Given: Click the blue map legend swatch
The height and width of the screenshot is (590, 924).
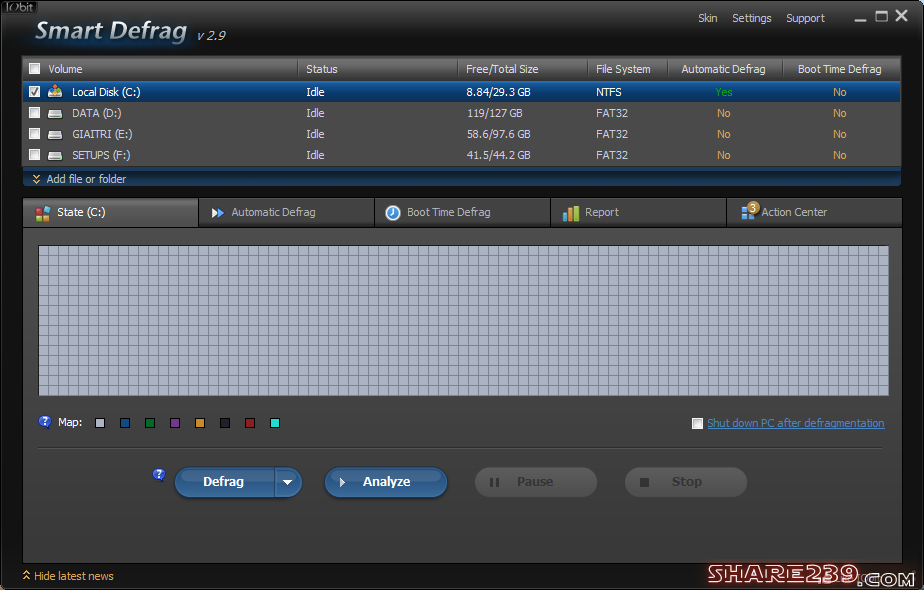Looking at the screenshot, I should tap(125, 423).
